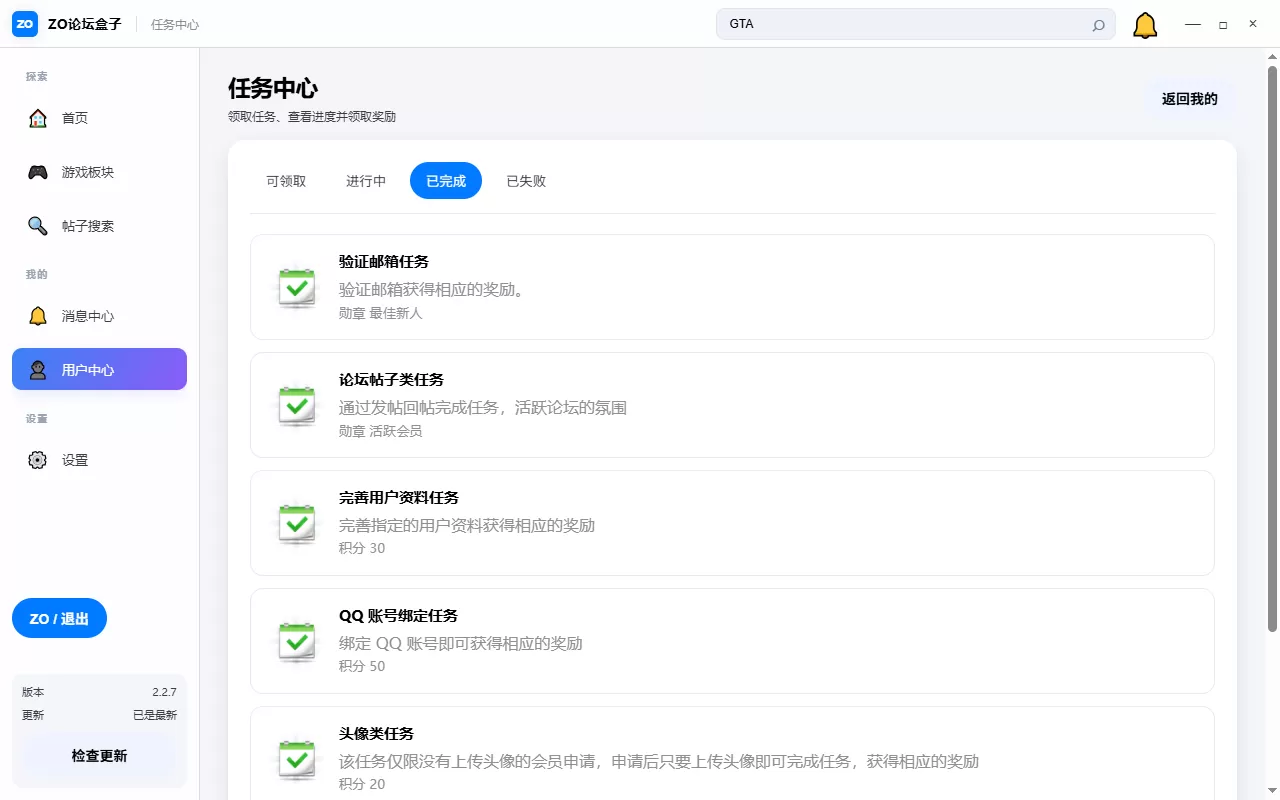Click the ZO / 退出 logout button

[59, 619]
